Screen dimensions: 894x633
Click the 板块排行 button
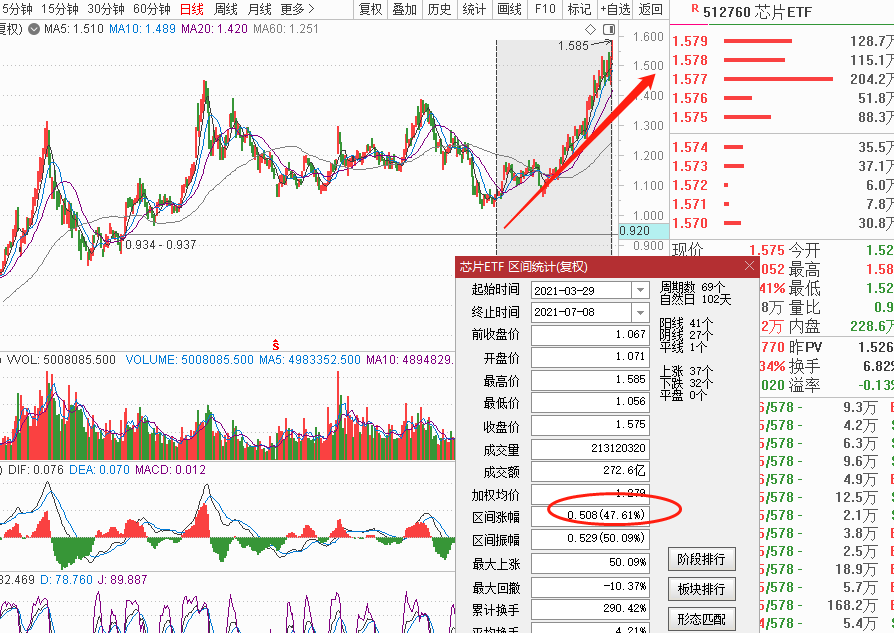click(x=701, y=589)
